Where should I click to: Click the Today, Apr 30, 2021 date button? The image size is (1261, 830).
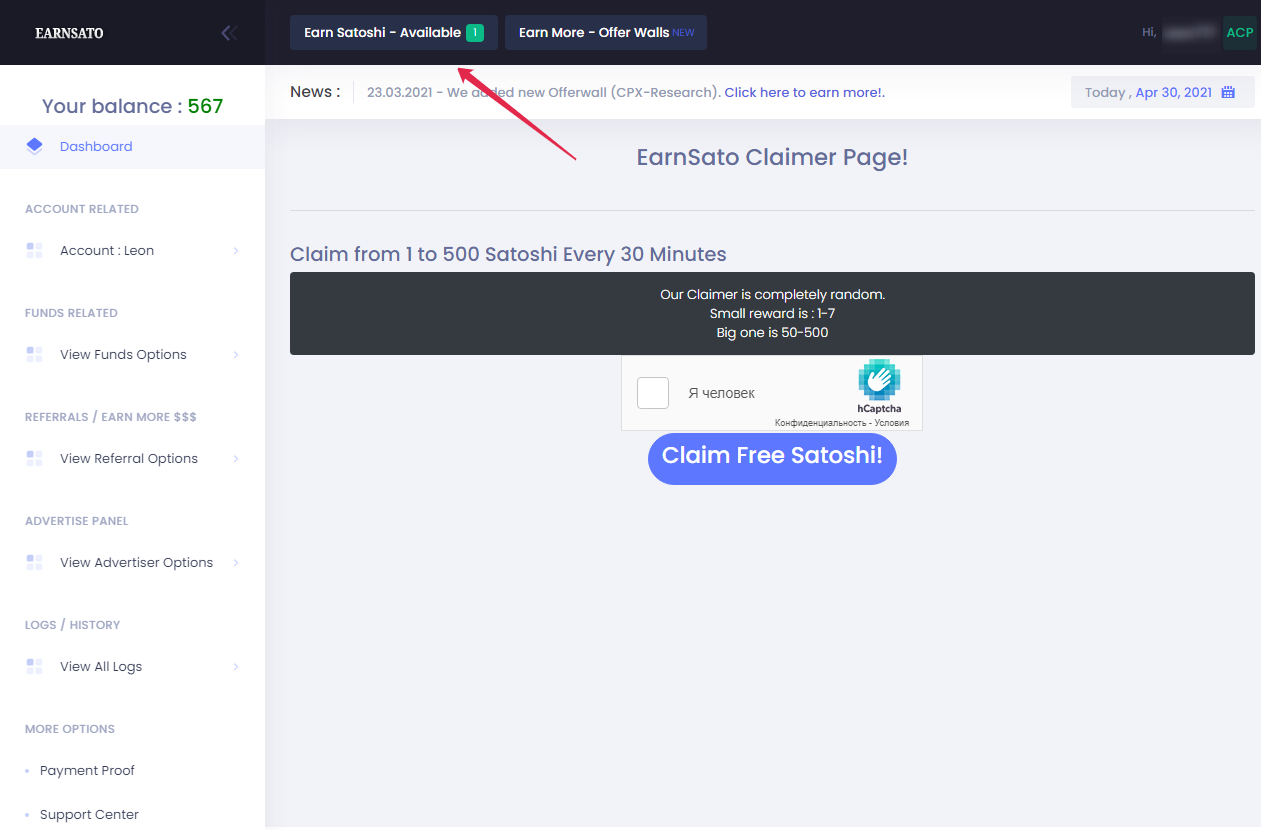1163,92
